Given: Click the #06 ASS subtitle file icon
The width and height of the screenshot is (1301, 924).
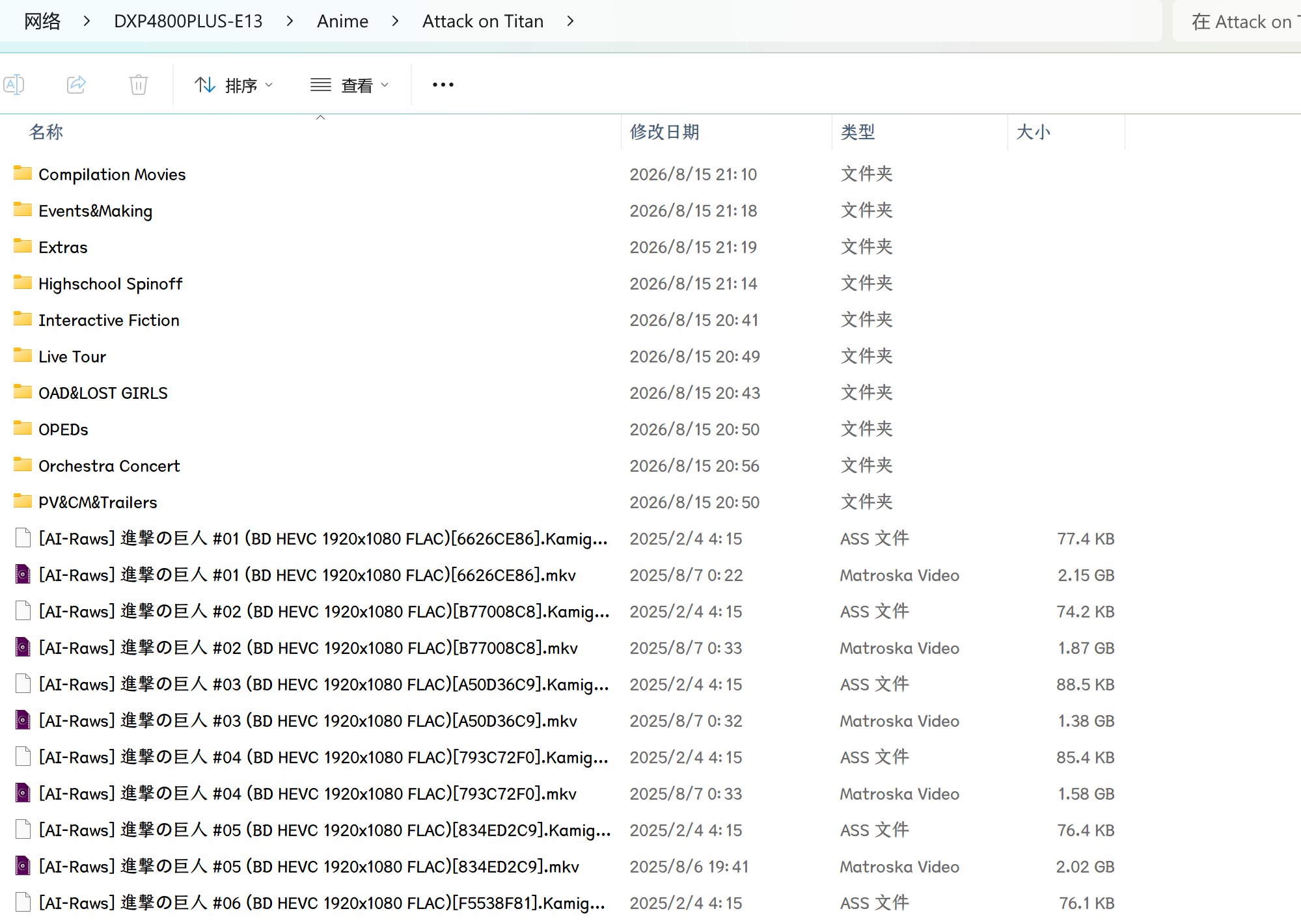Looking at the screenshot, I should point(23,903).
